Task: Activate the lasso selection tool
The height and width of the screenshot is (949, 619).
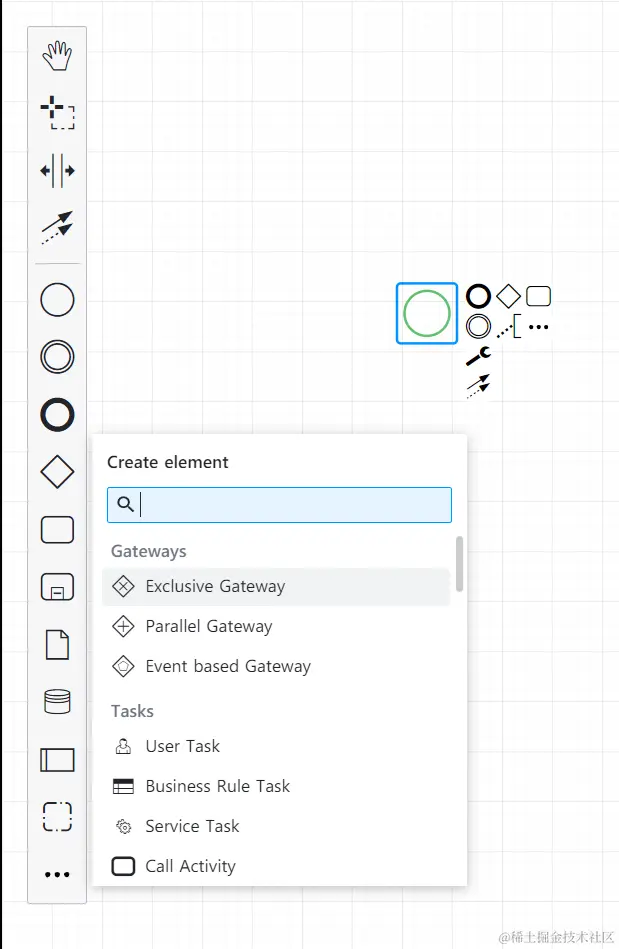Action: pyautogui.click(x=57, y=112)
